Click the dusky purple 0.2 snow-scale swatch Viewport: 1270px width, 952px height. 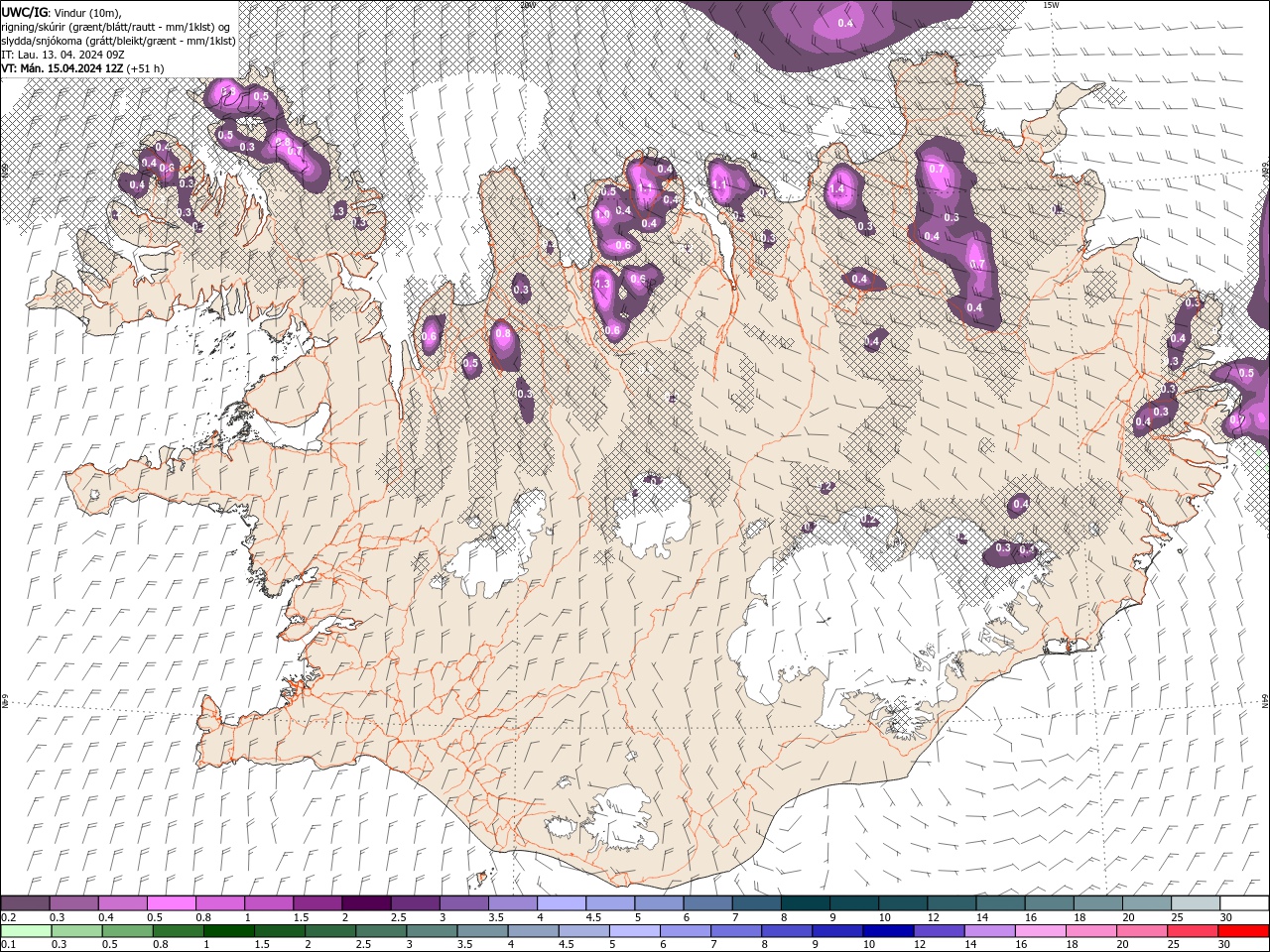pos(26,903)
